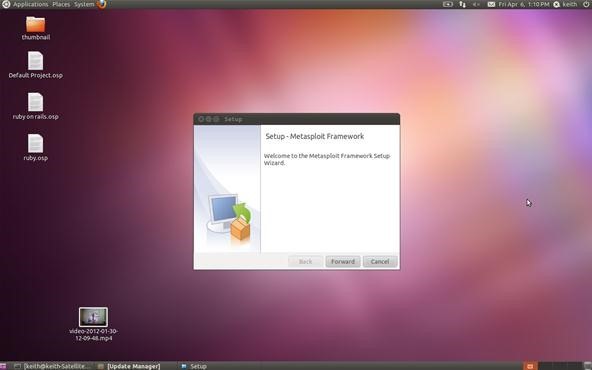Open the sound volume indicator

[x=476, y=5]
